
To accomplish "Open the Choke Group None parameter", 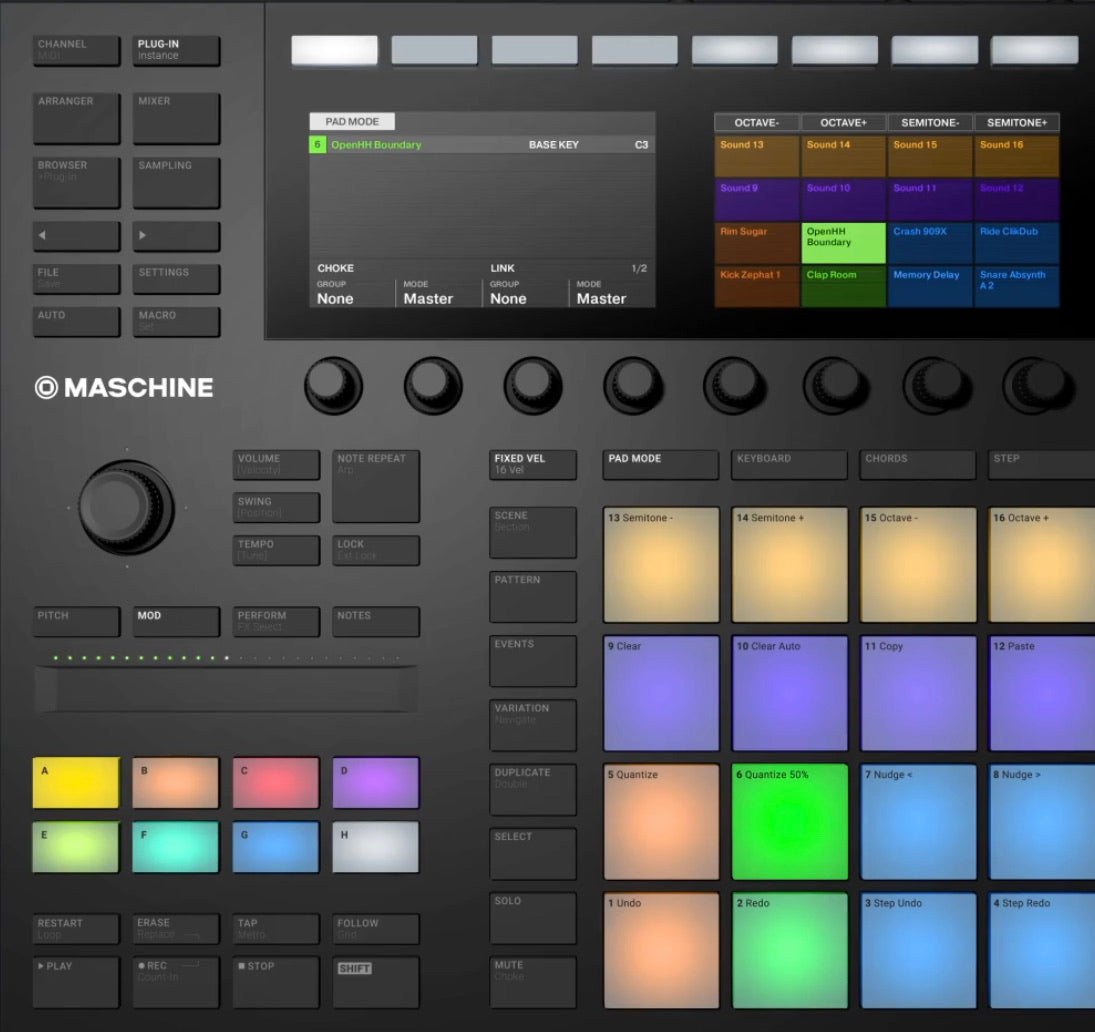I will 352,293.
